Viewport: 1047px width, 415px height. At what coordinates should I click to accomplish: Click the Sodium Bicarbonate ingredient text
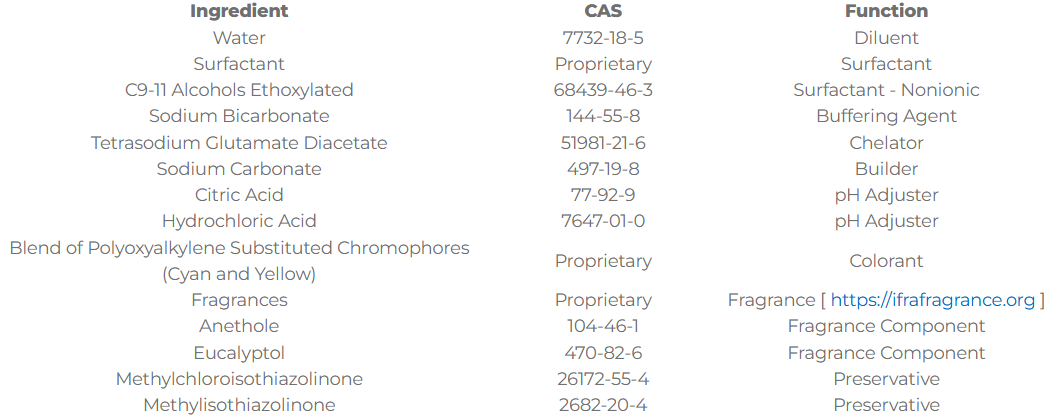239,116
